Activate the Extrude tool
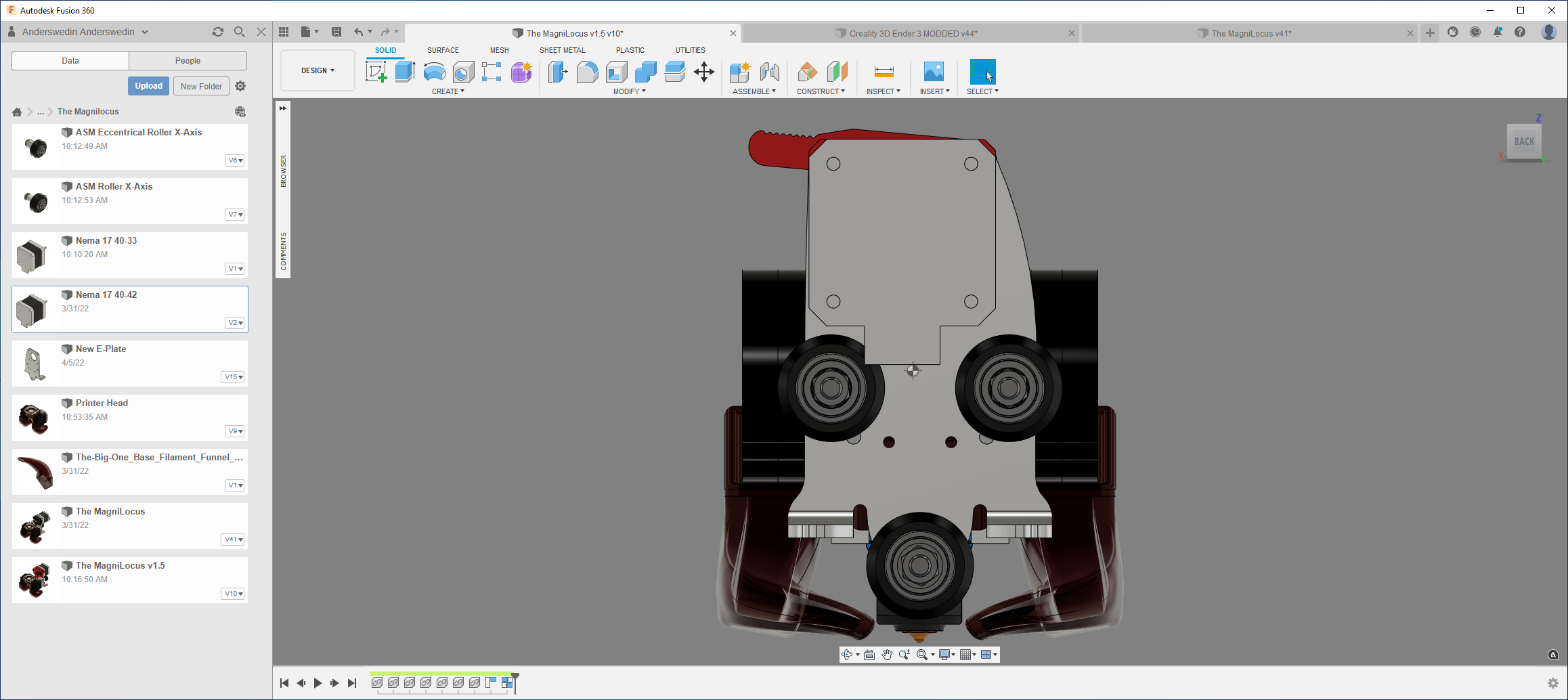 [405, 72]
